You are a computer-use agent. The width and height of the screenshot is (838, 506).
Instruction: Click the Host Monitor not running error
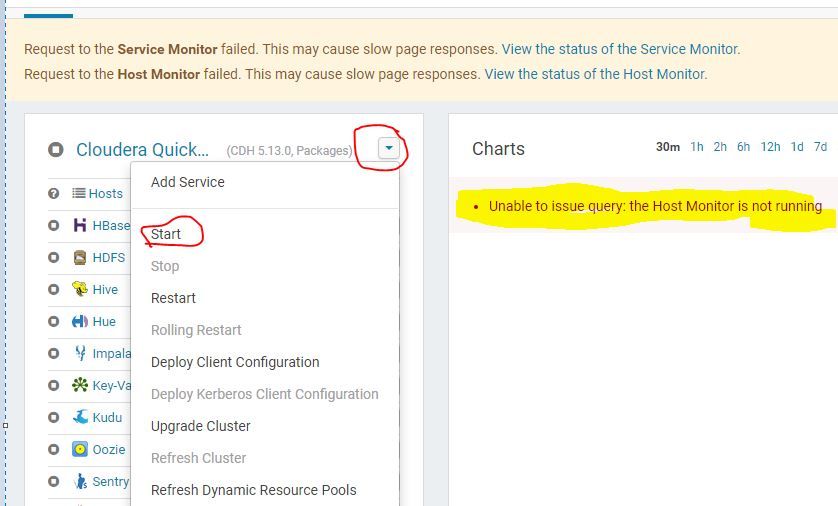pos(655,206)
